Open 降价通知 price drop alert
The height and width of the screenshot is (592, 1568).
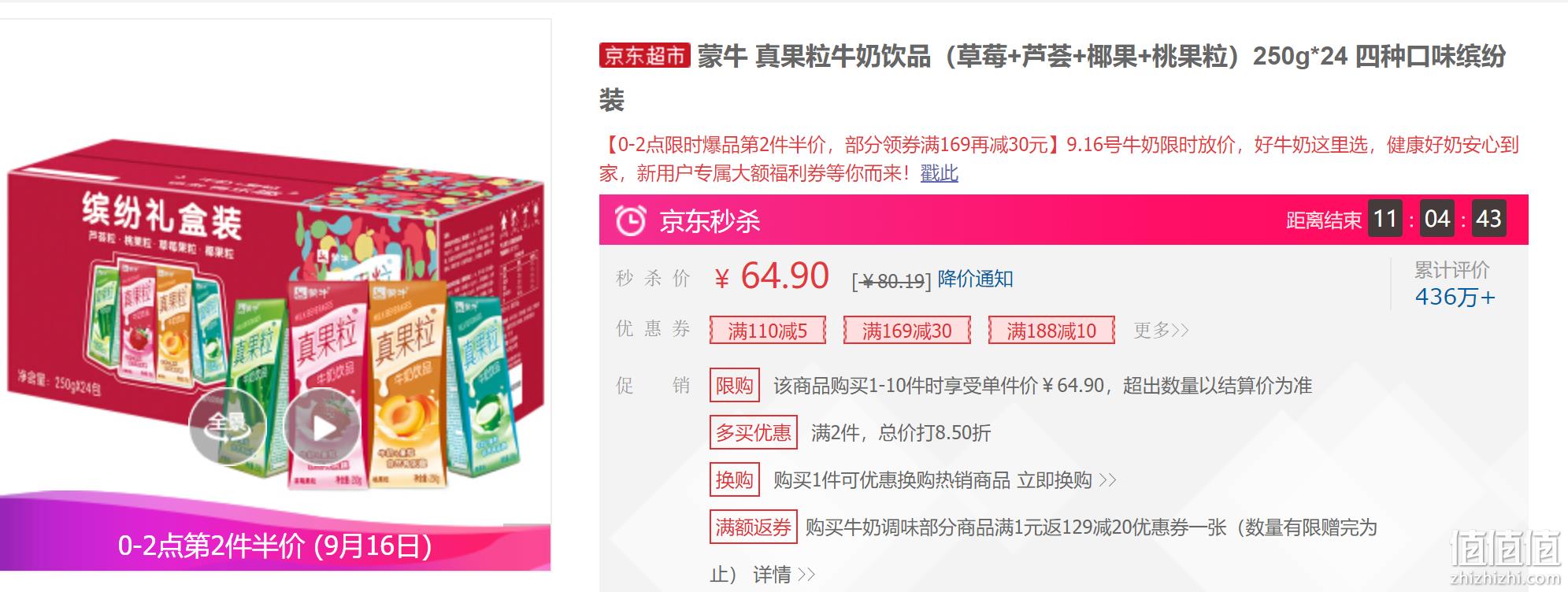coord(975,279)
